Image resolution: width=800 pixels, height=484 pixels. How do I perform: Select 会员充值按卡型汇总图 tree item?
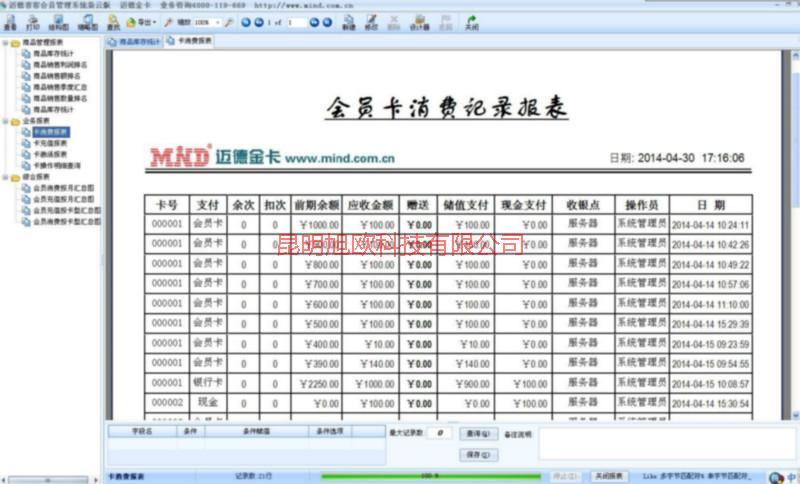pyautogui.click(x=66, y=211)
